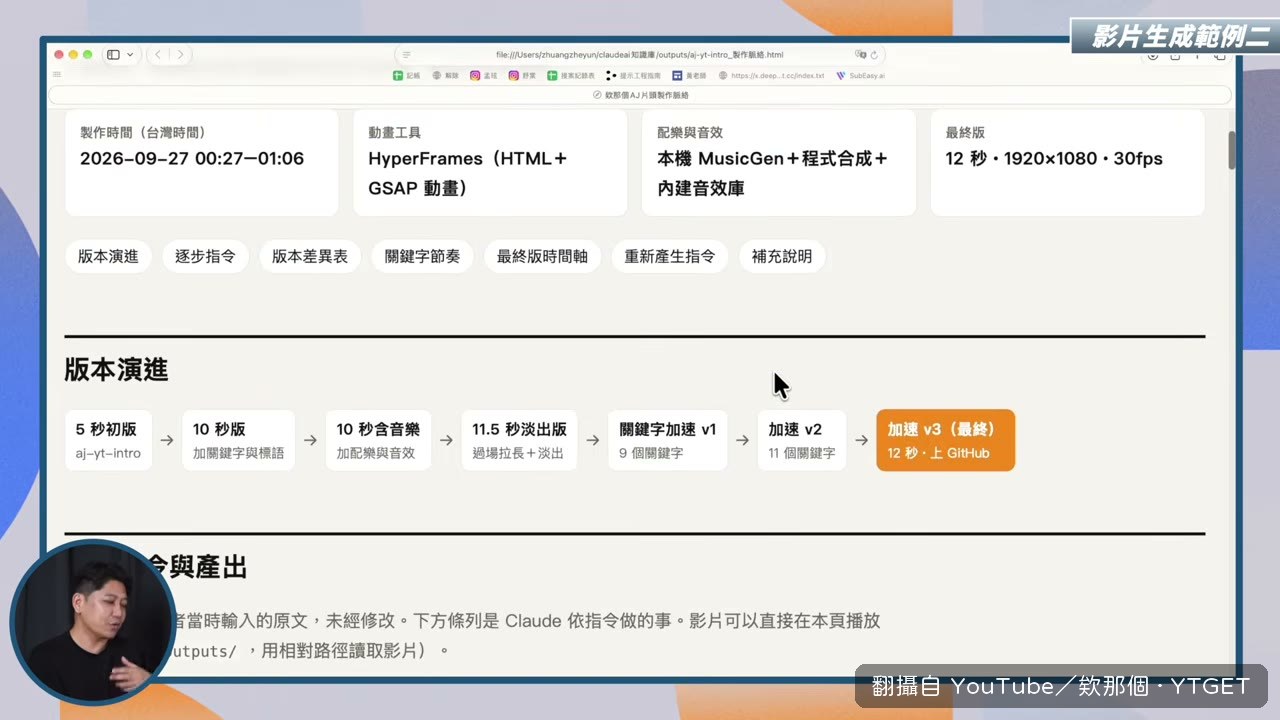Open the 接案紀錄表 bookmark
This screenshot has height=720, width=1280.
click(570, 75)
